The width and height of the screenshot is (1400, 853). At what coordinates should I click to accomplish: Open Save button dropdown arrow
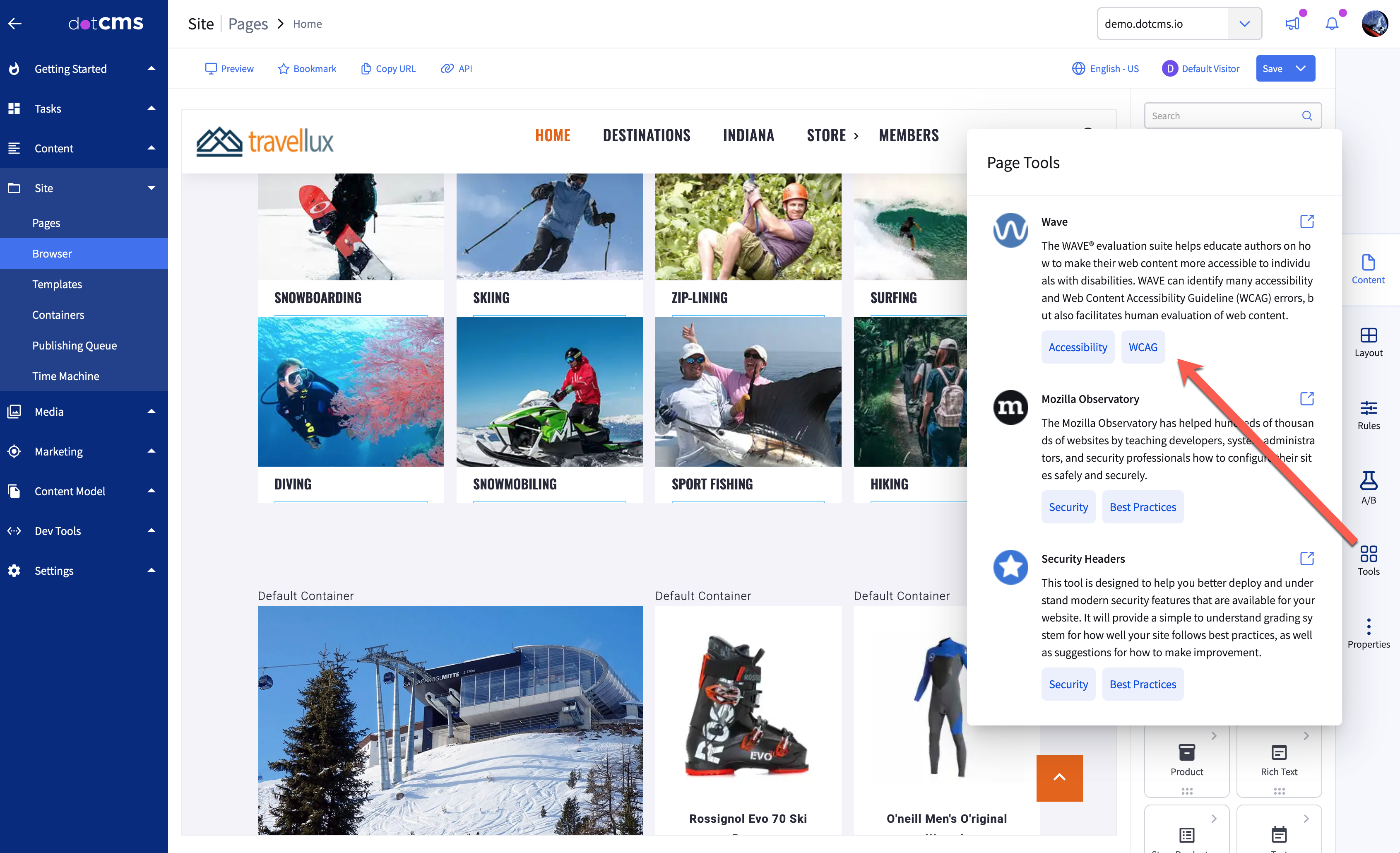click(x=1301, y=69)
